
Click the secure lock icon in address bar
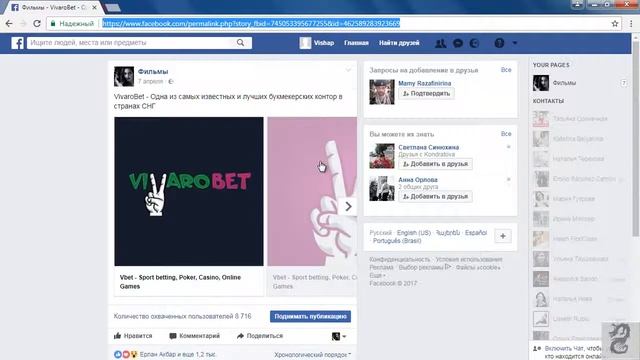[x=53, y=24]
